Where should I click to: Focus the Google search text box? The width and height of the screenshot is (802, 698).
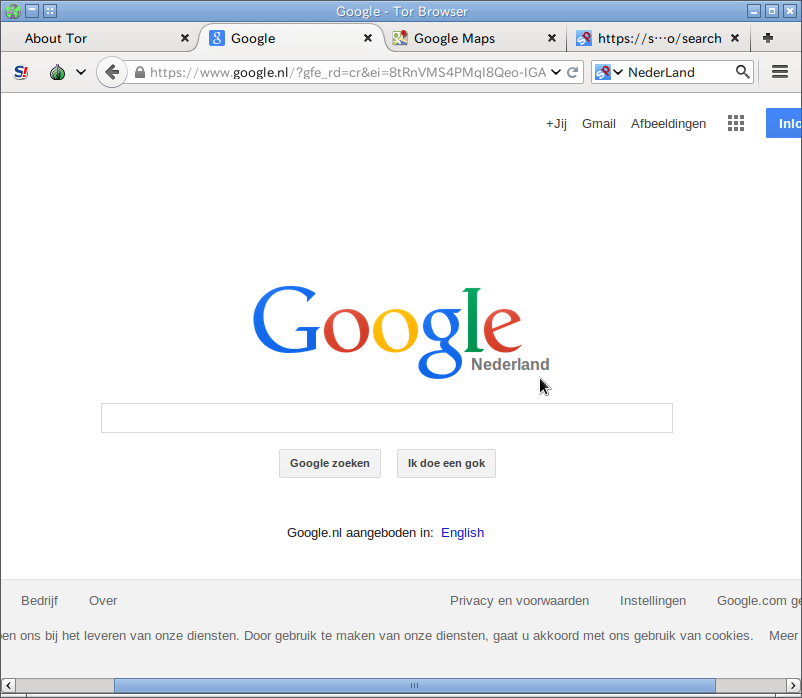coord(387,418)
